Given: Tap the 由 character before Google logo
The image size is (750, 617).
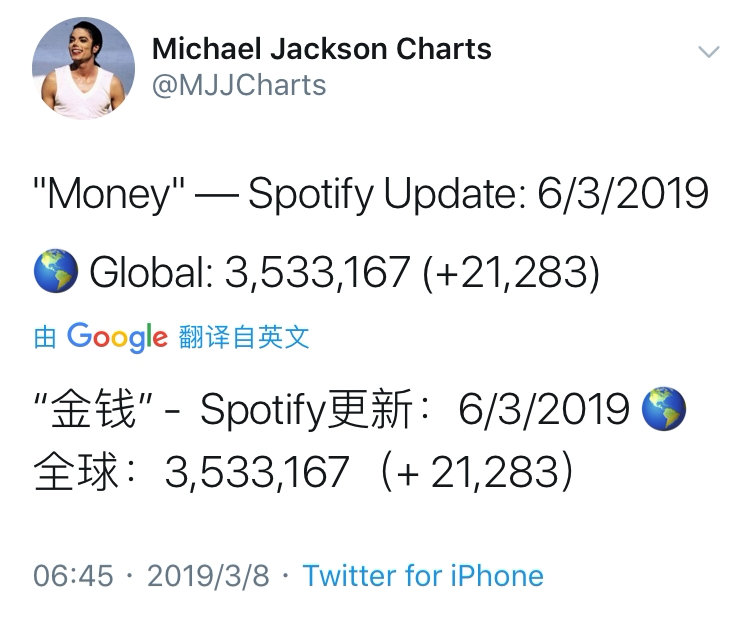Looking at the screenshot, I should tap(45, 337).
